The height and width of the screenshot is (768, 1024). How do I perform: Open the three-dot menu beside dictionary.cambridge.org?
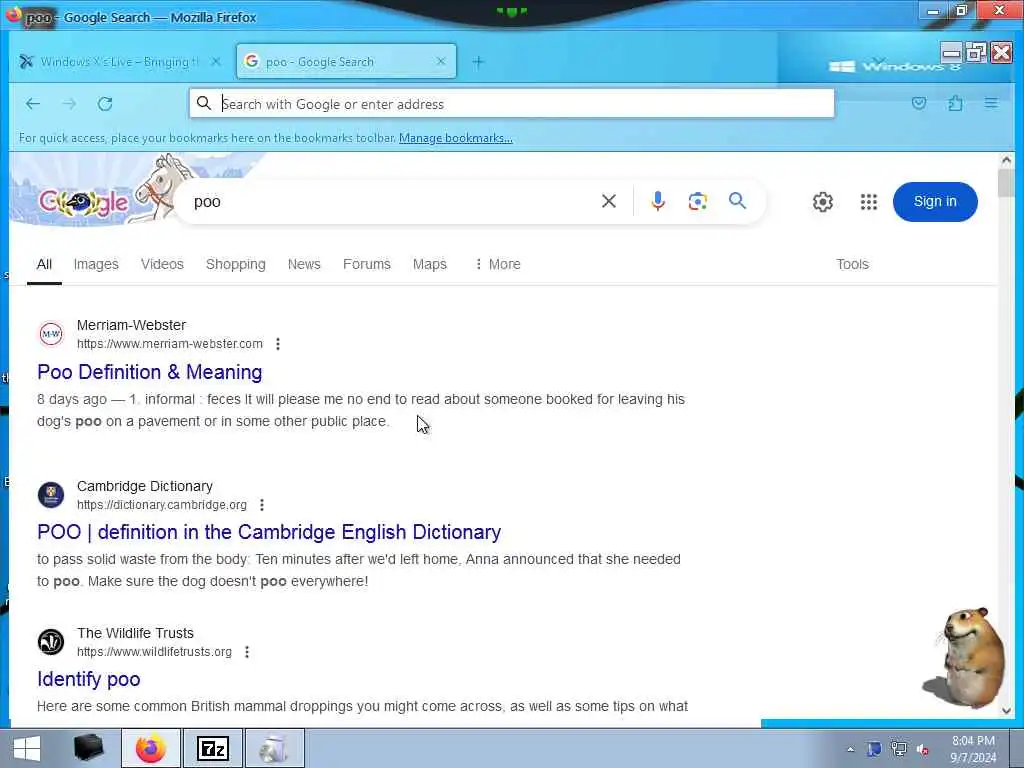(x=262, y=505)
